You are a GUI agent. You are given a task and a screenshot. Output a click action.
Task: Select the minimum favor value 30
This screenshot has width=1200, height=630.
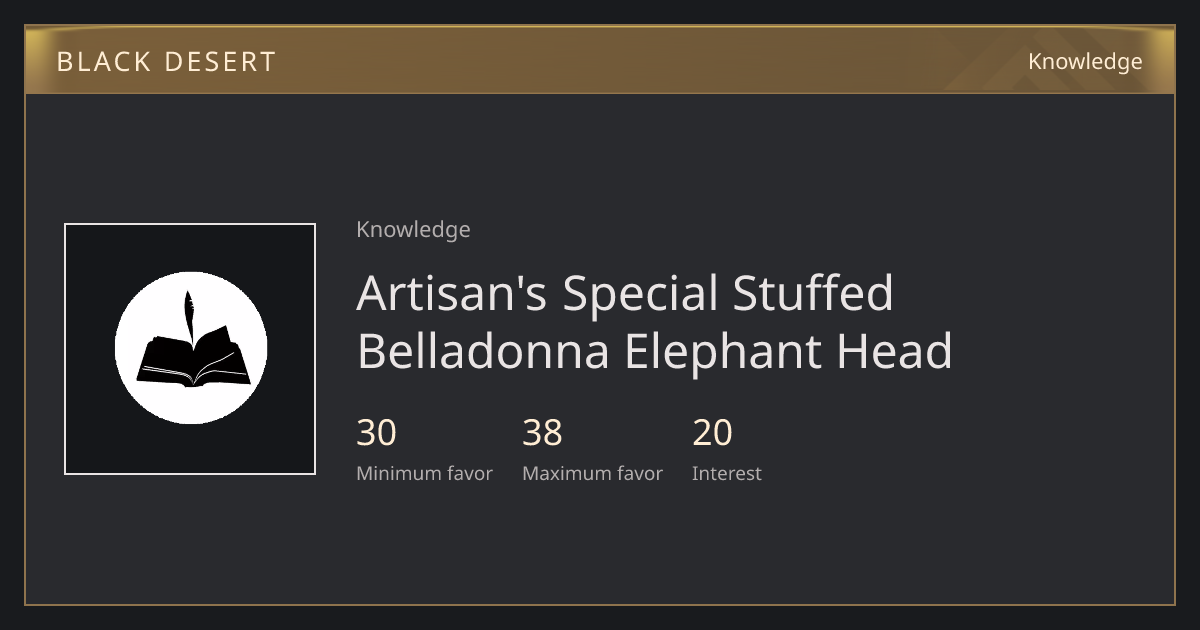tap(376, 433)
